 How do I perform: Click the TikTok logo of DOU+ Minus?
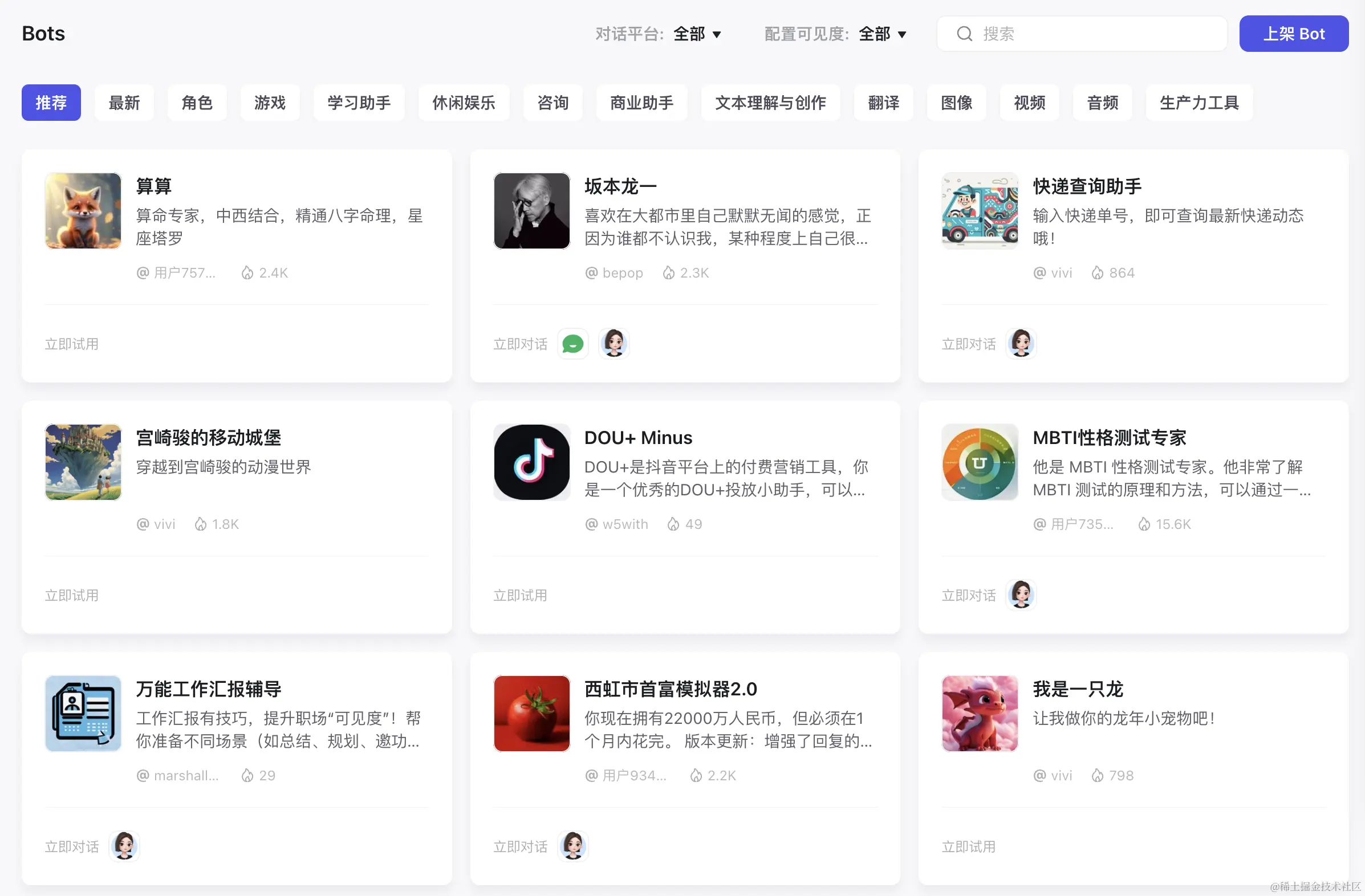pos(531,462)
